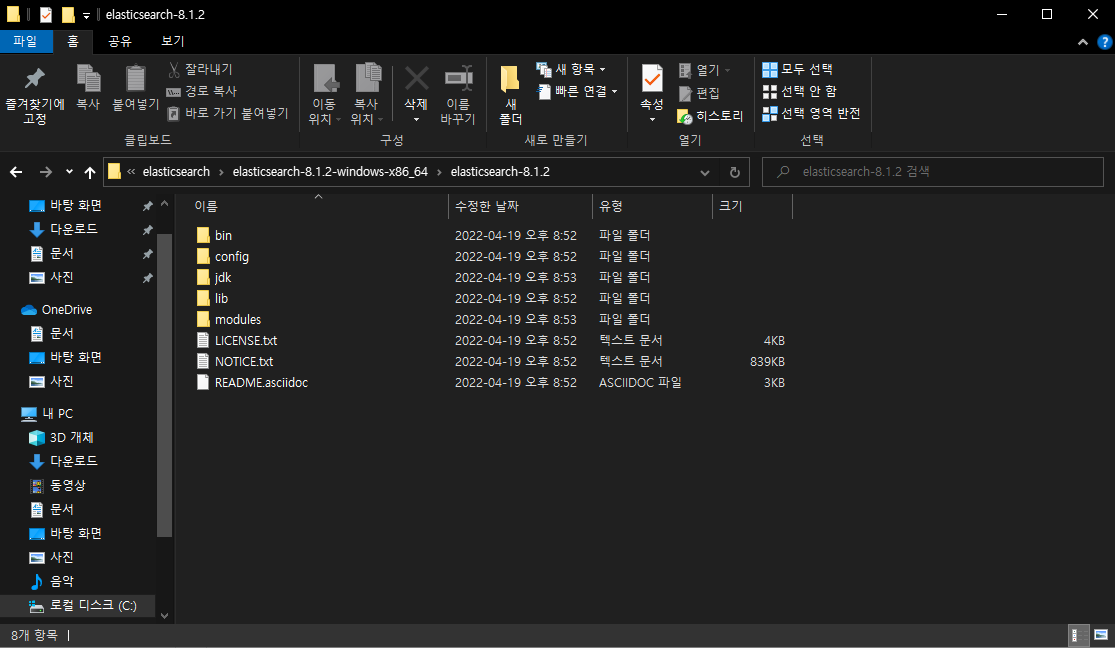1115x648 pixels.
Task: Switch to the Home (홈) tab
Action: coord(73,41)
